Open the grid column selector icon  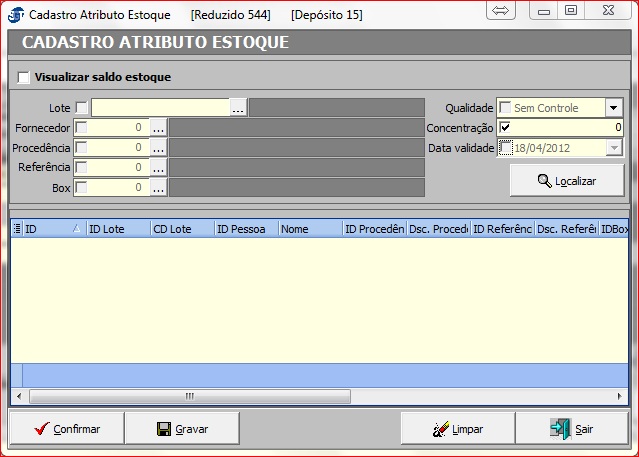[x=16, y=229]
